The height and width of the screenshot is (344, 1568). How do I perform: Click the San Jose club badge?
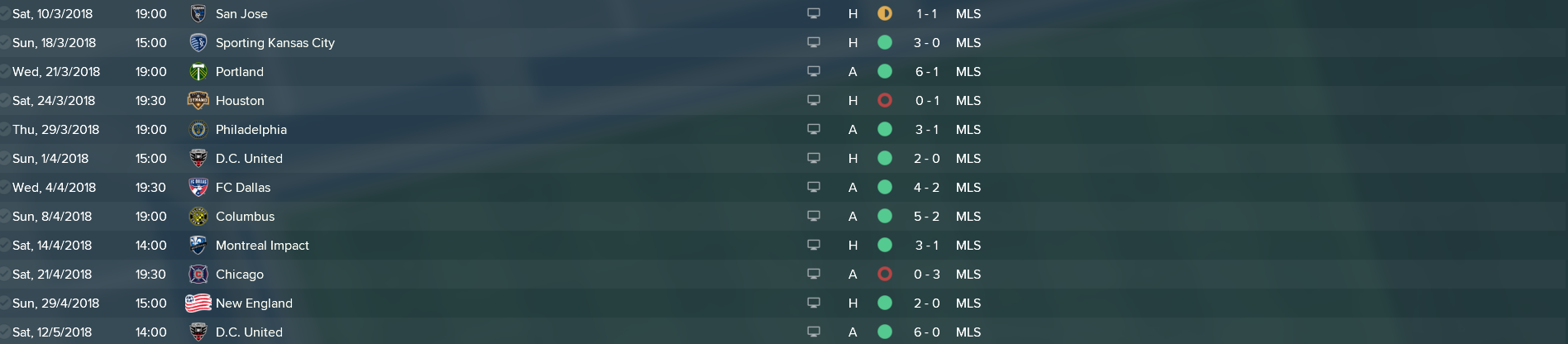click(198, 13)
